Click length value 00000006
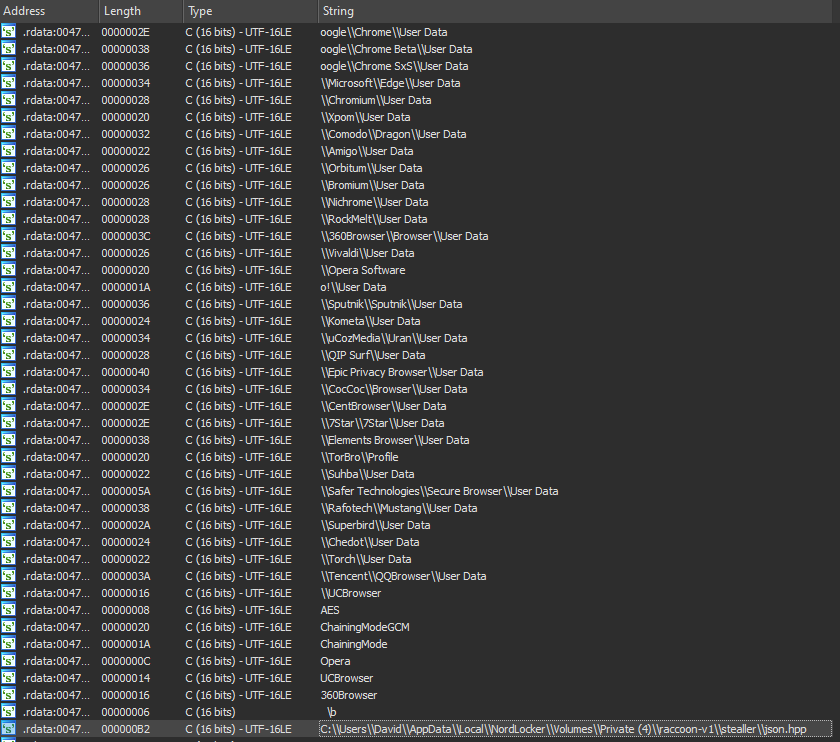This screenshot has height=742, width=840. click(x=126, y=712)
